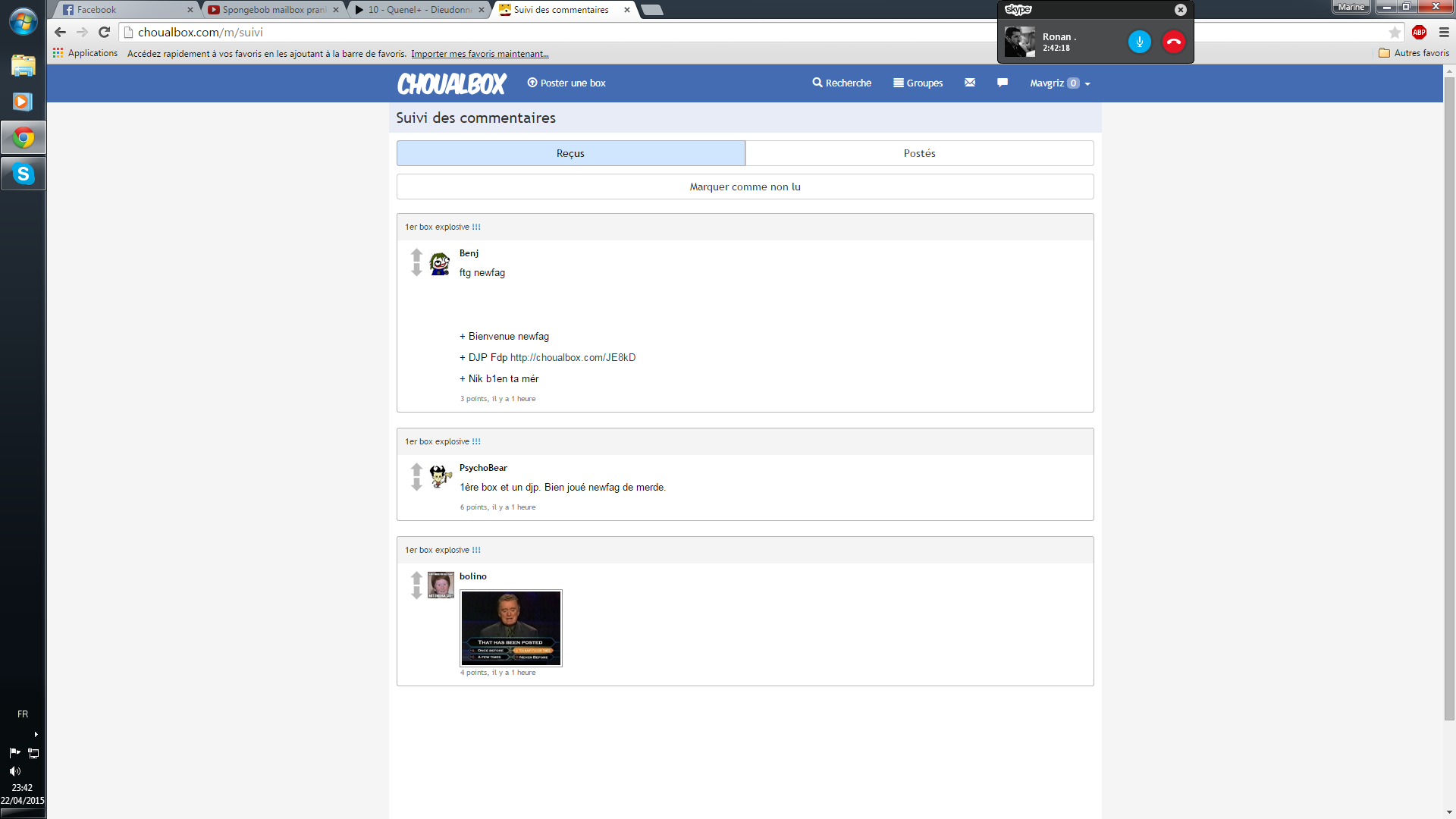Open the envelope messages icon in navbar
This screenshot has width=1456, height=819.
tap(969, 83)
